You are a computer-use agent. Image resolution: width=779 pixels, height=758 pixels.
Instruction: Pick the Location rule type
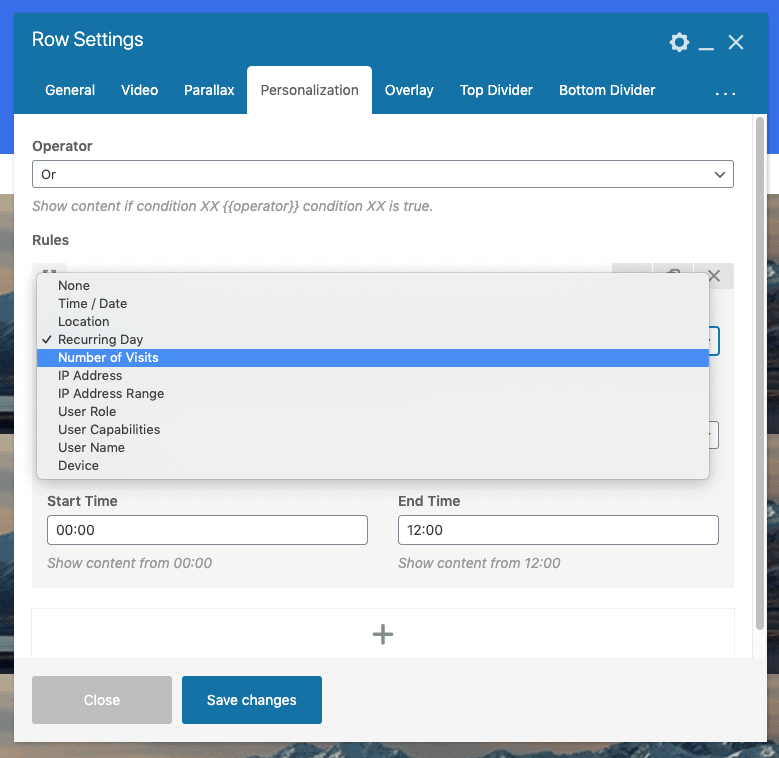pyautogui.click(x=84, y=322)
